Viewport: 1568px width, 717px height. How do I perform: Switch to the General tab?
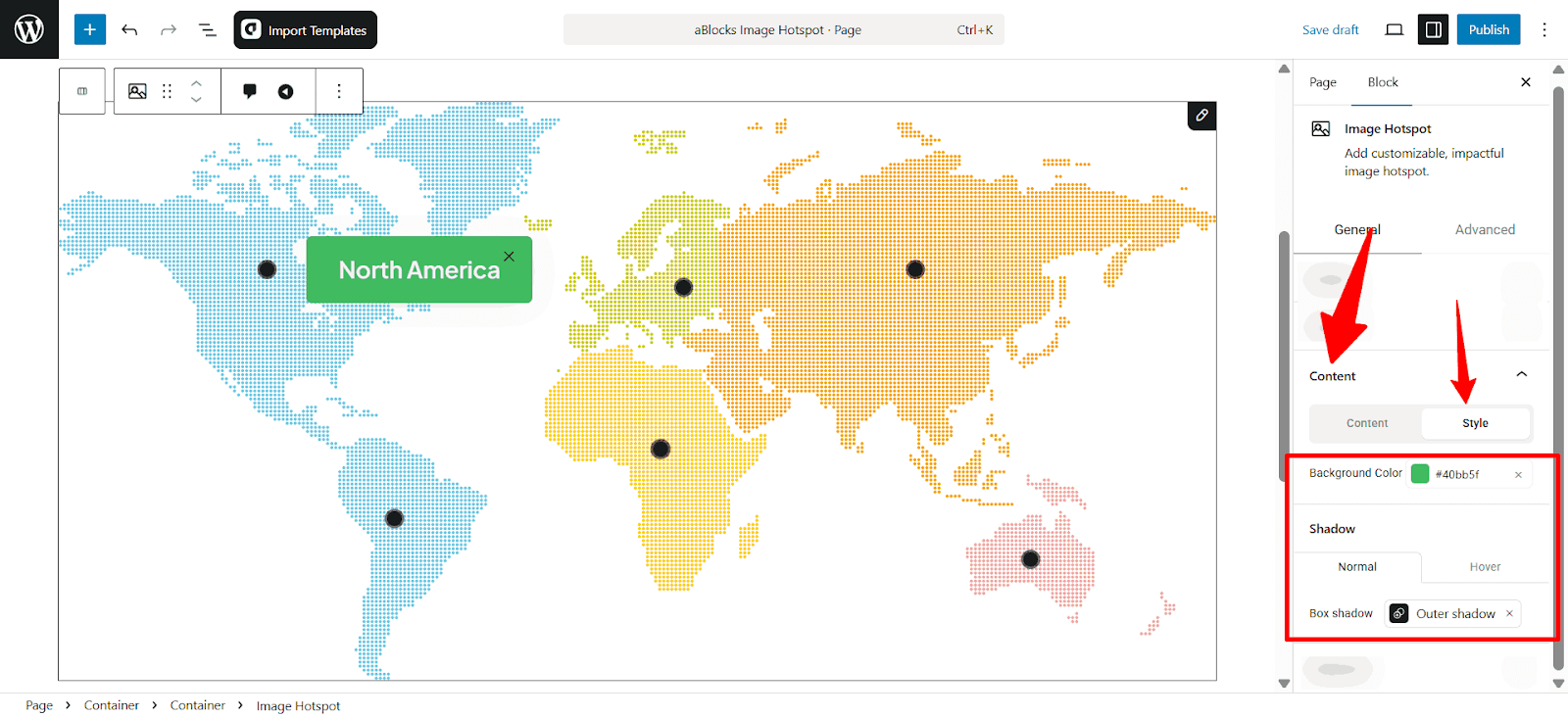point(1357,229)
